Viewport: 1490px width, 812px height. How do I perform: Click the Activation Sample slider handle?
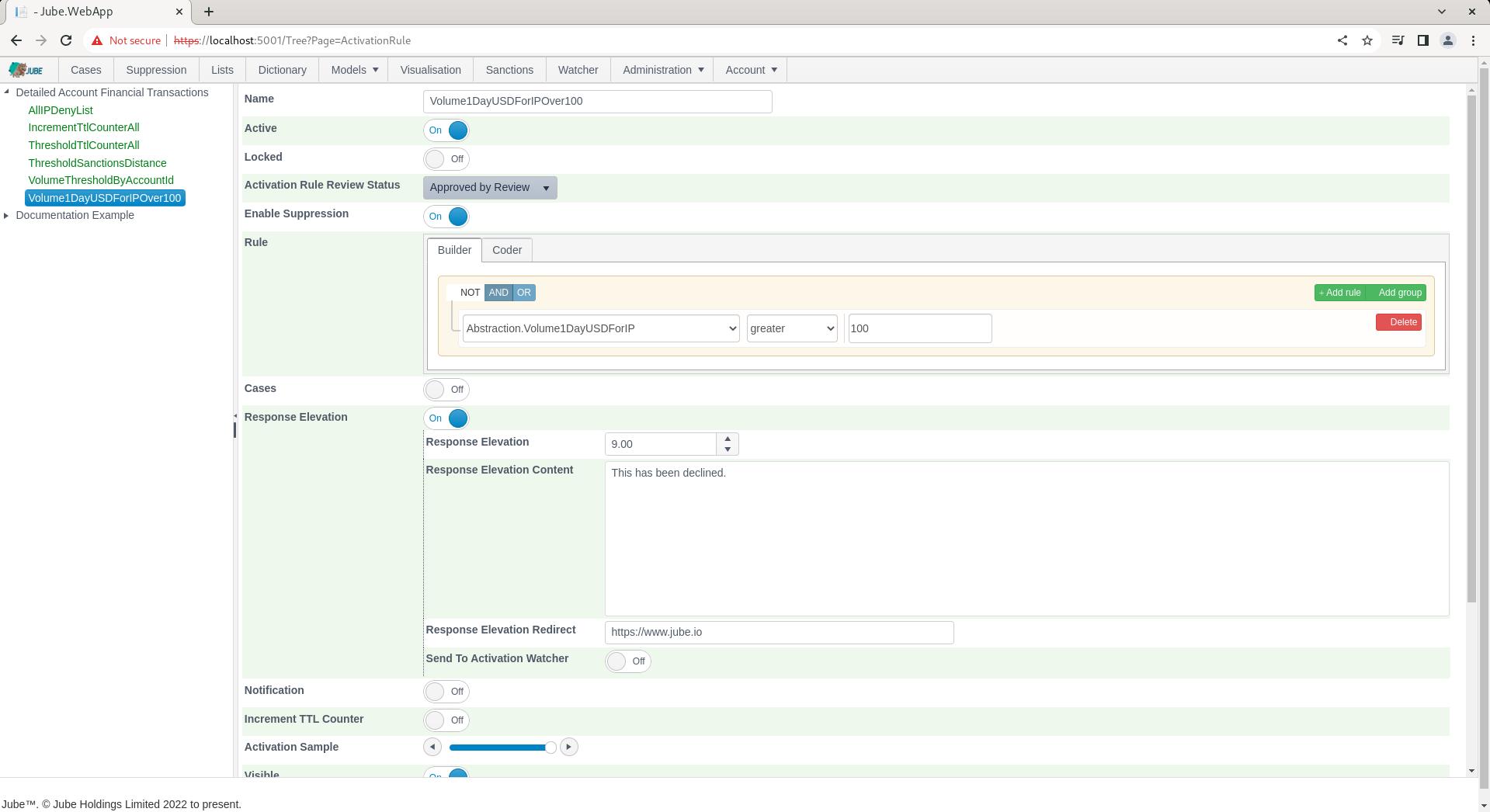click(x=551, y=748)
